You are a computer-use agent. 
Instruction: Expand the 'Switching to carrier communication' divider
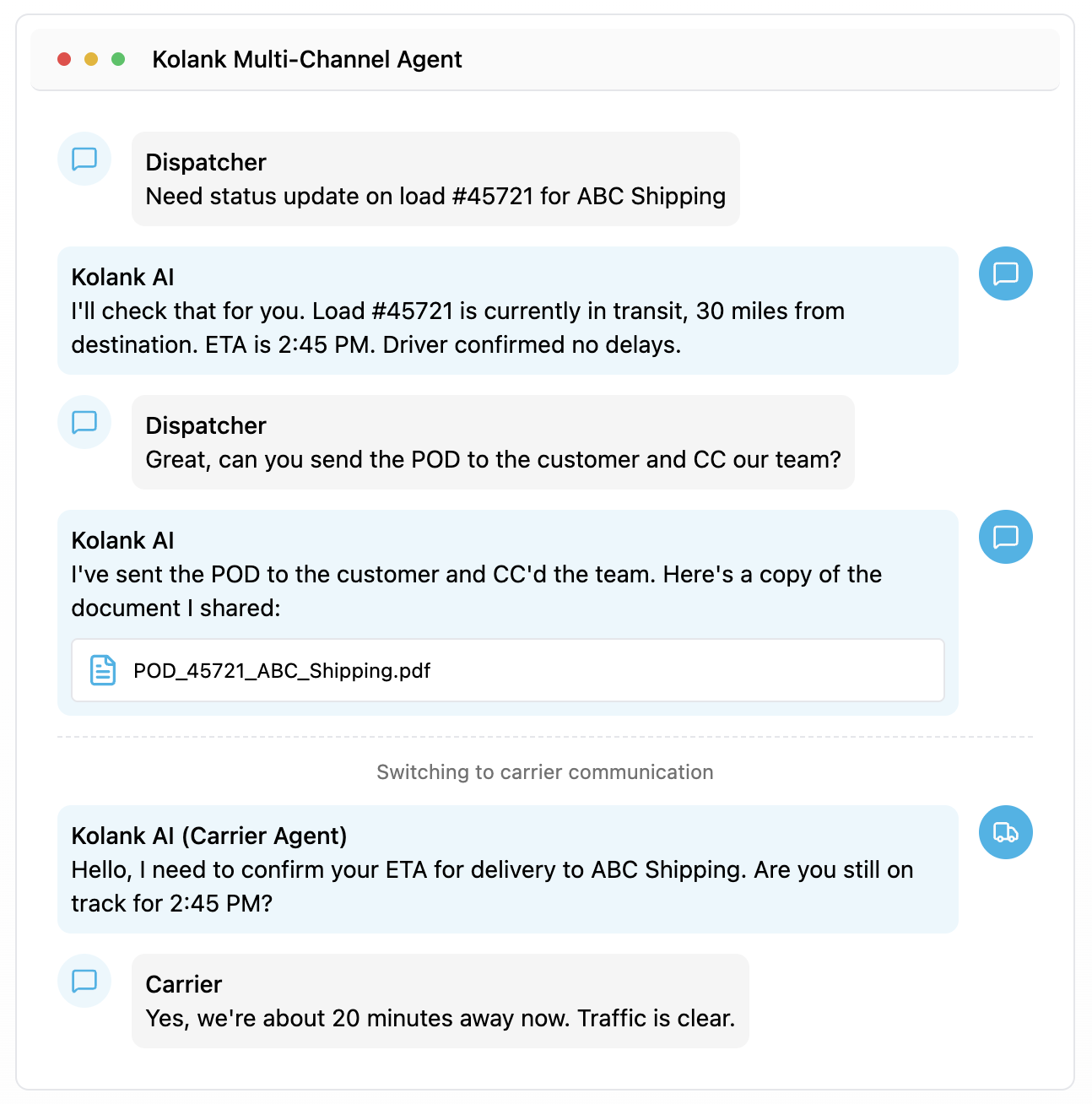tap(544, 771)
